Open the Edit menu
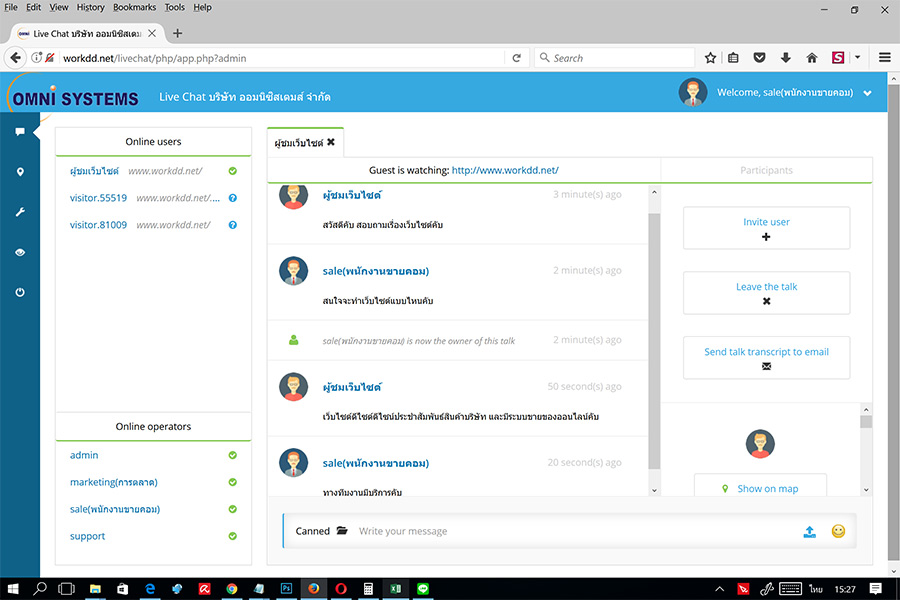 pyautogui.click(x=33, y=7)
